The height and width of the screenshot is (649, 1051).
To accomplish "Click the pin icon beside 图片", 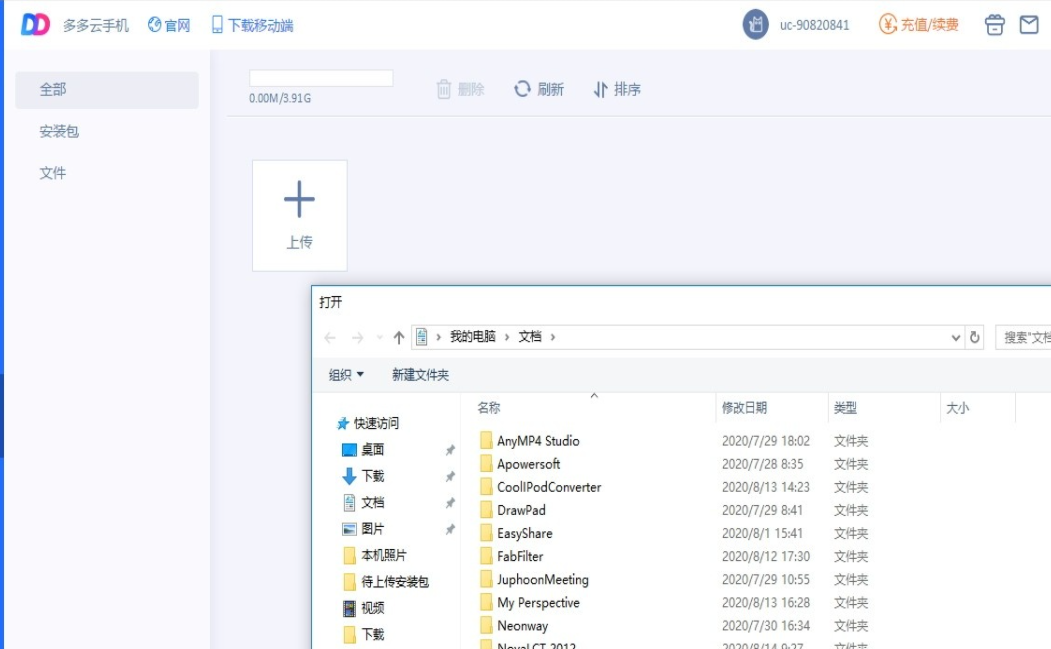I will [450, 529].
